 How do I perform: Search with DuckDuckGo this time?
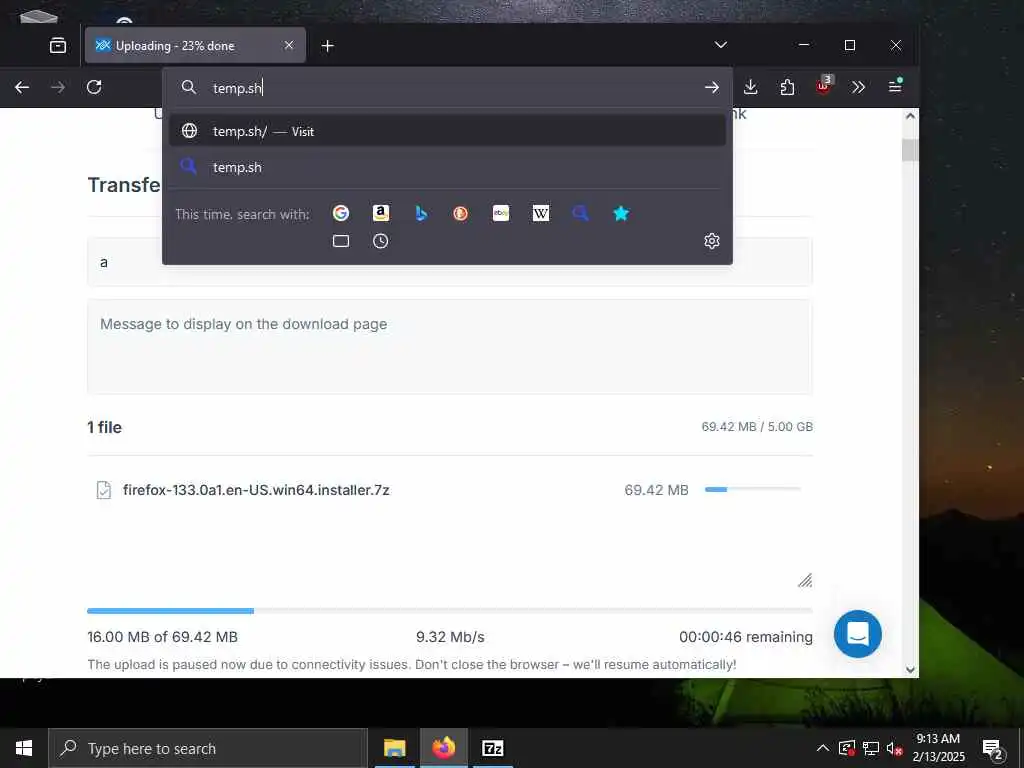tap(461, 213)
